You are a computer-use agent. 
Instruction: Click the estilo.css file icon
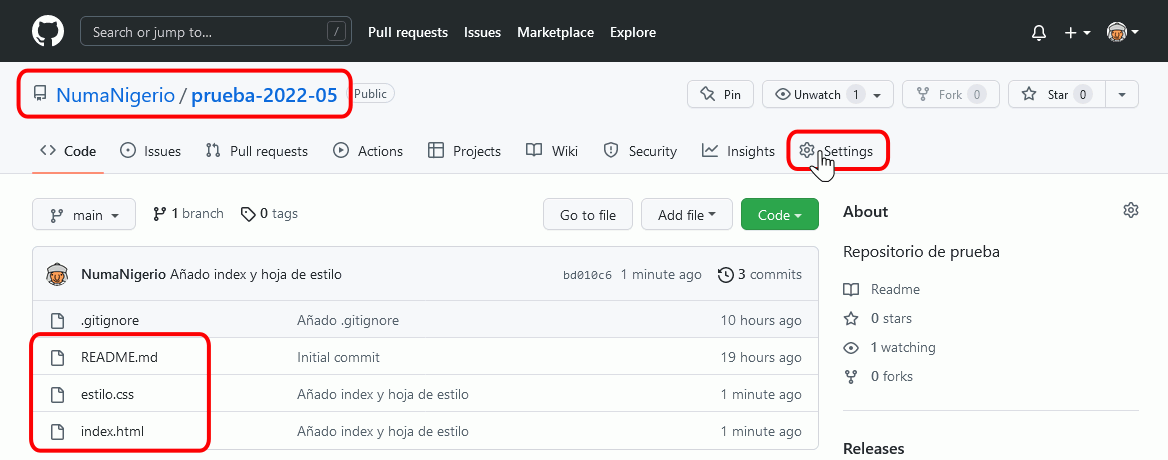57,394
